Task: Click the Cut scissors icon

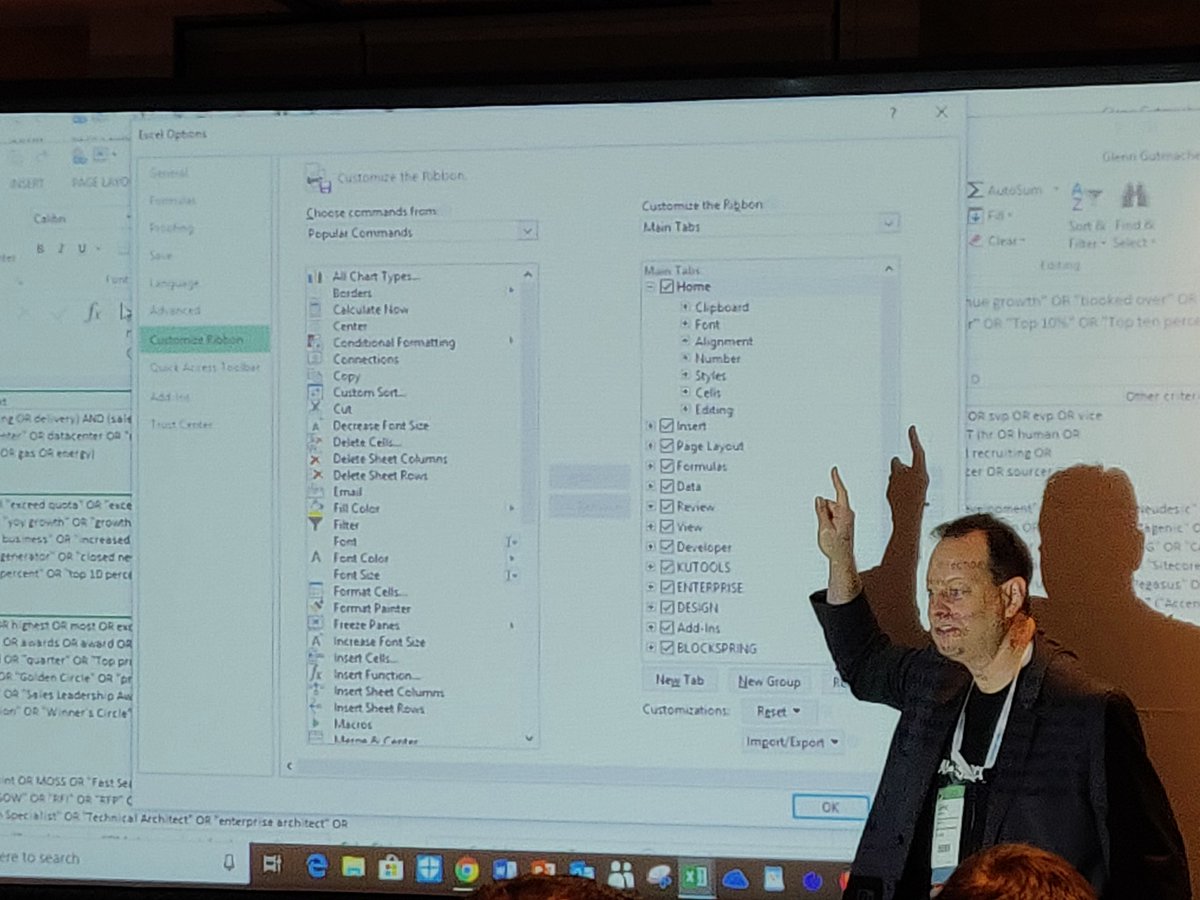Action: [x=316, y=409]
